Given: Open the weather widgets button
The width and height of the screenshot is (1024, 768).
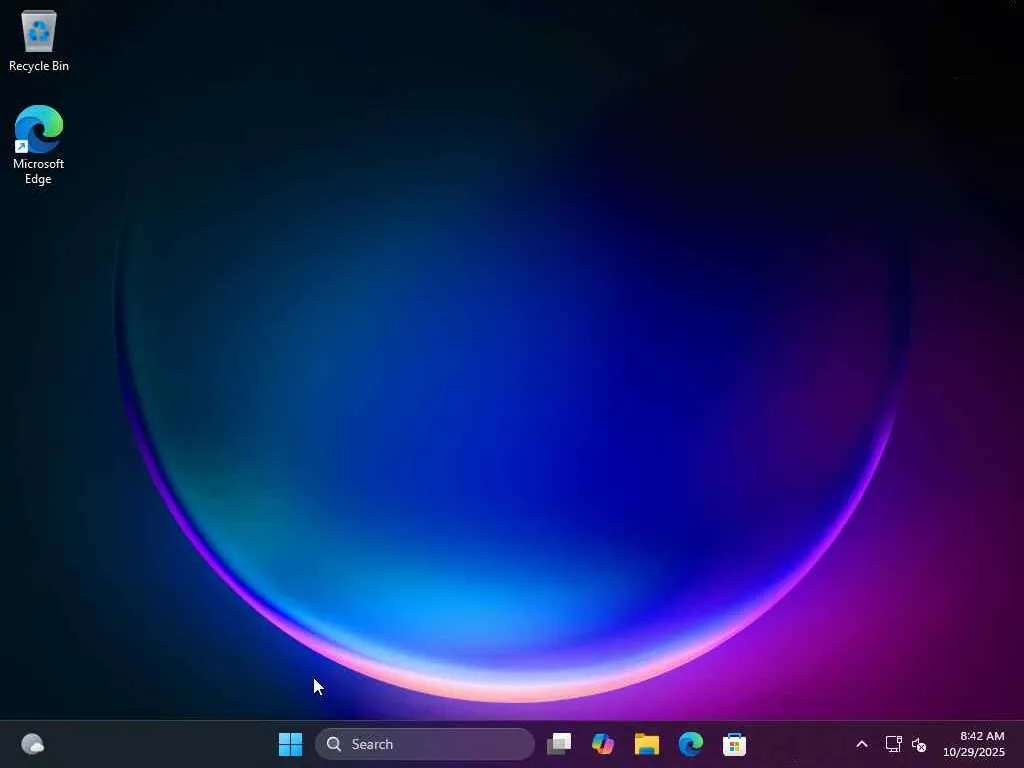Looking at the screenshot, I should 33,744.
